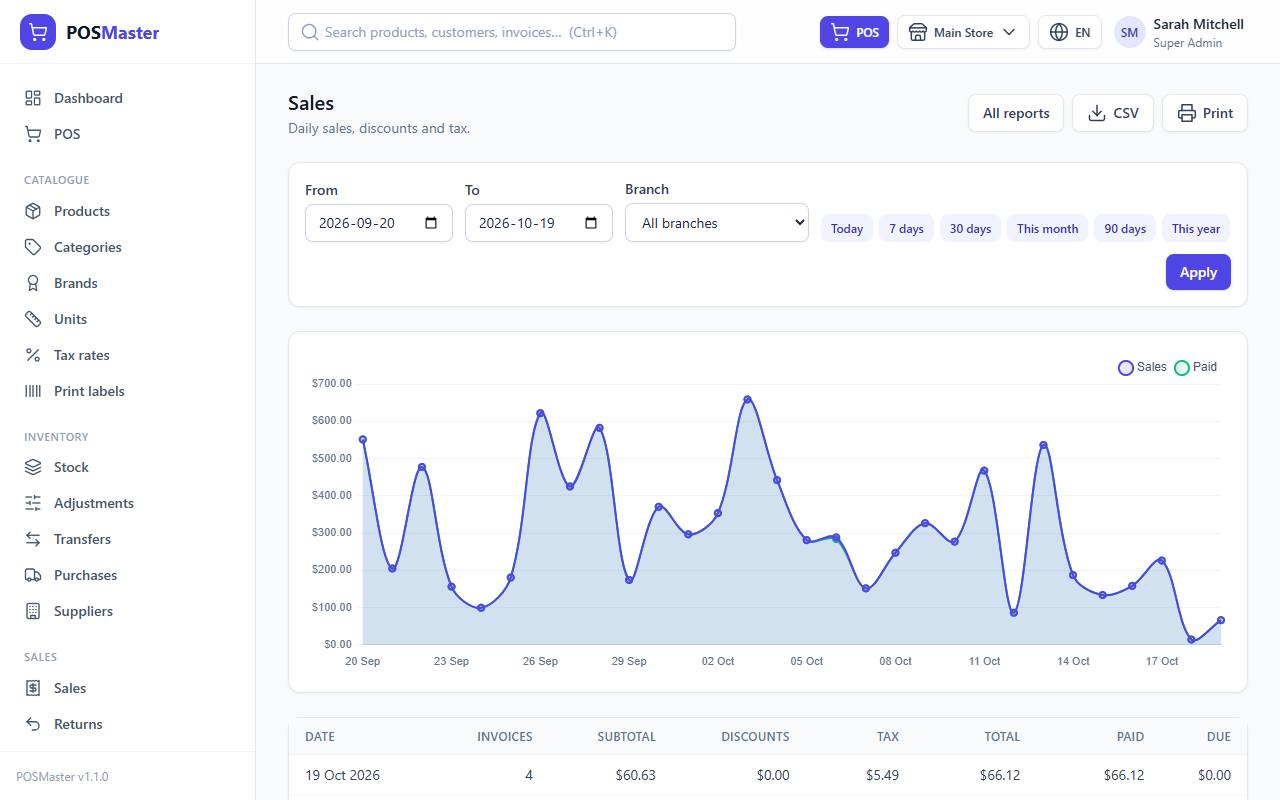The width and height of the screenshot is (1280, 800).
Task: Toggle the Sales series in chart legend
Action: tap(1142, 367)
